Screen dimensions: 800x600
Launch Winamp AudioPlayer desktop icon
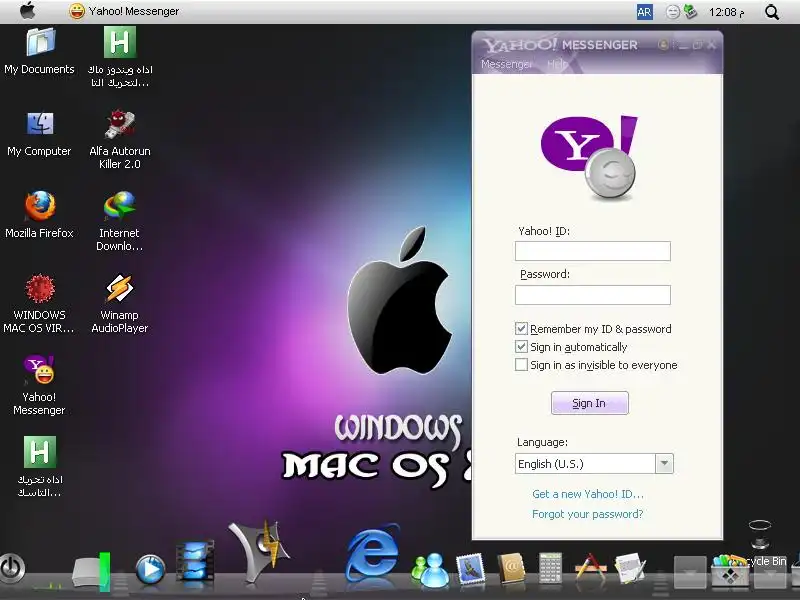[120, 304]
